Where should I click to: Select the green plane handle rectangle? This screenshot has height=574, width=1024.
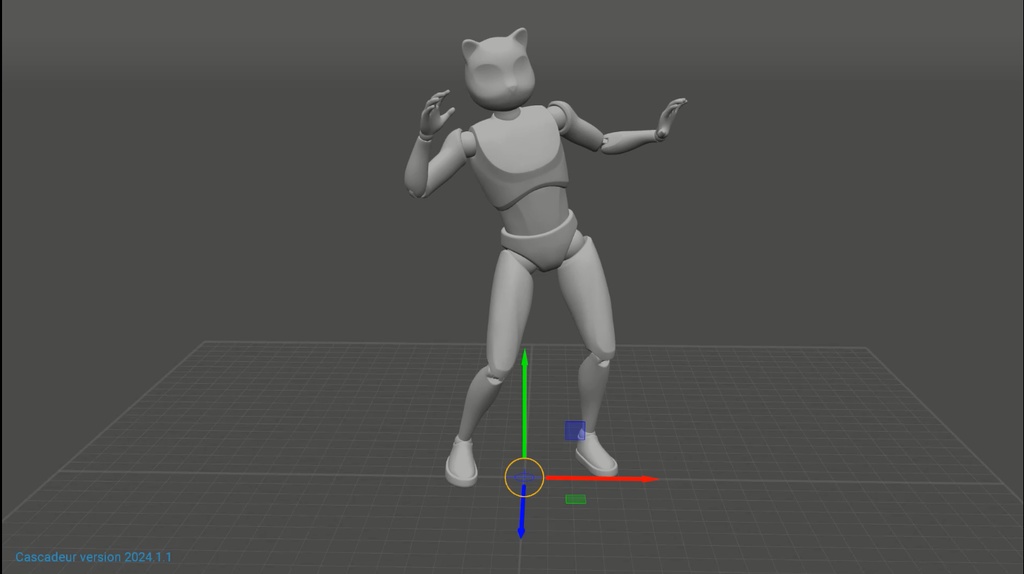(575, 500)
